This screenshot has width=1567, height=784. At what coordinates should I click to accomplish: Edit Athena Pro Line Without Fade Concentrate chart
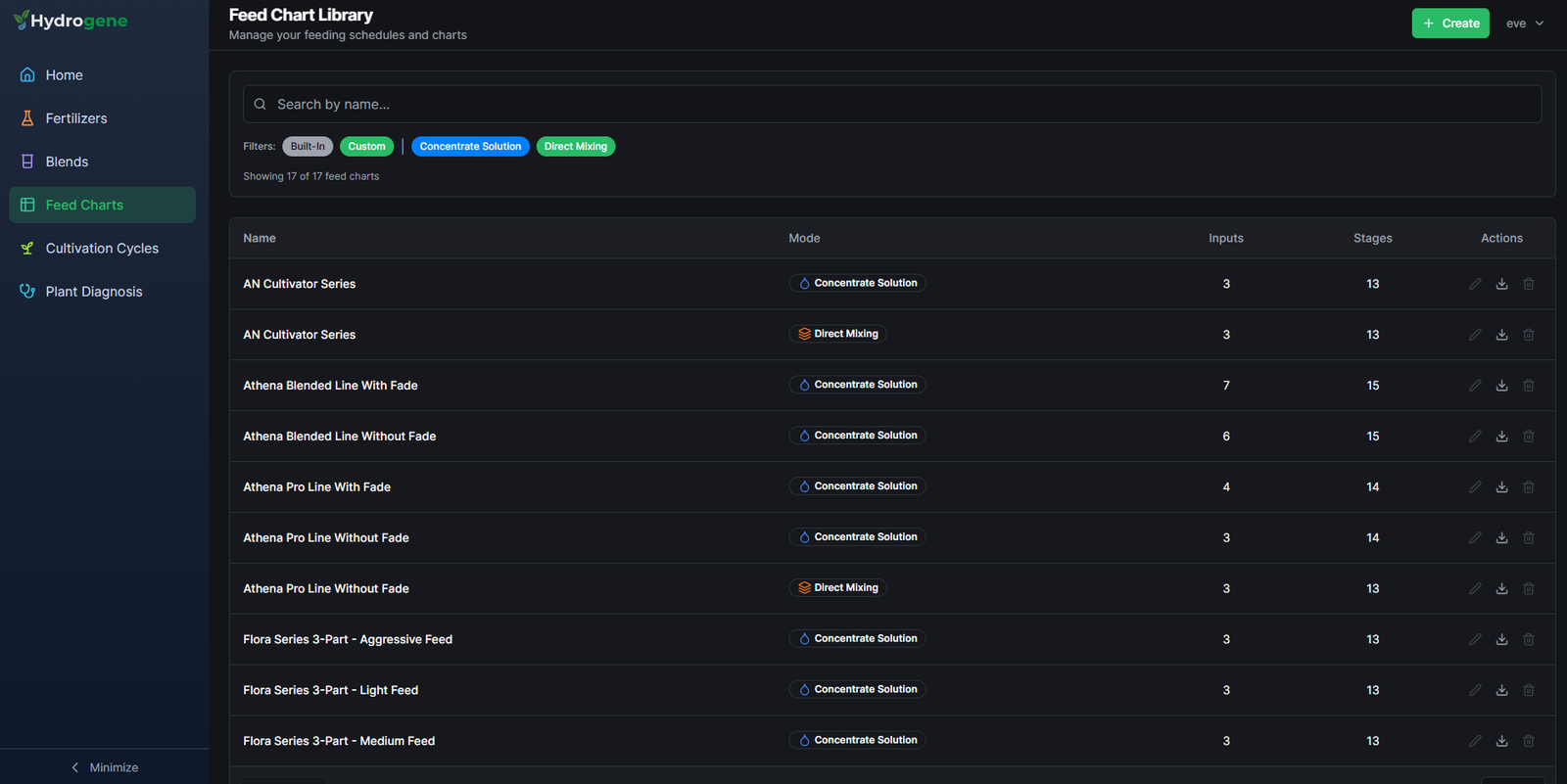coord(1475,538)
